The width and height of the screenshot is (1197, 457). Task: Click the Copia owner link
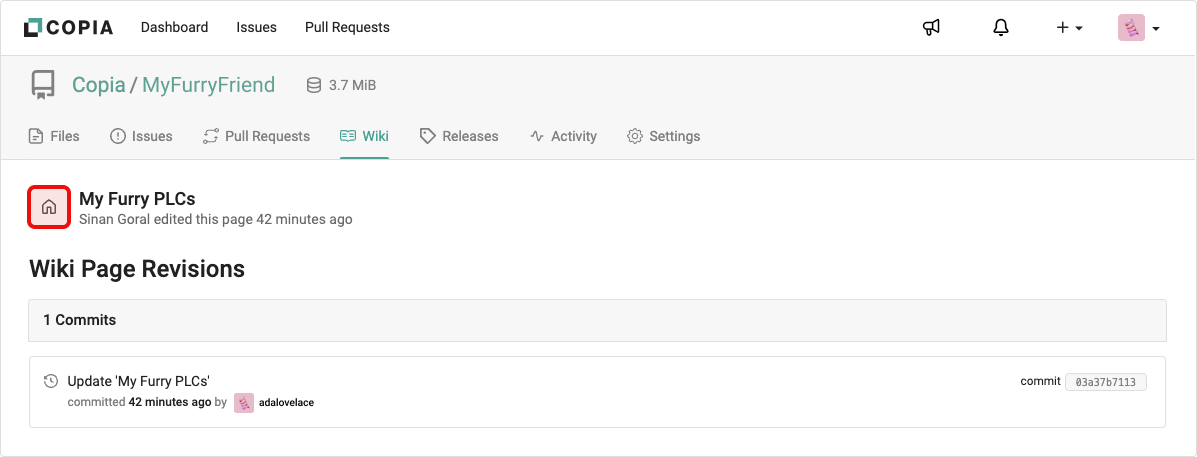pyautogui.click(x=98, y=85)
